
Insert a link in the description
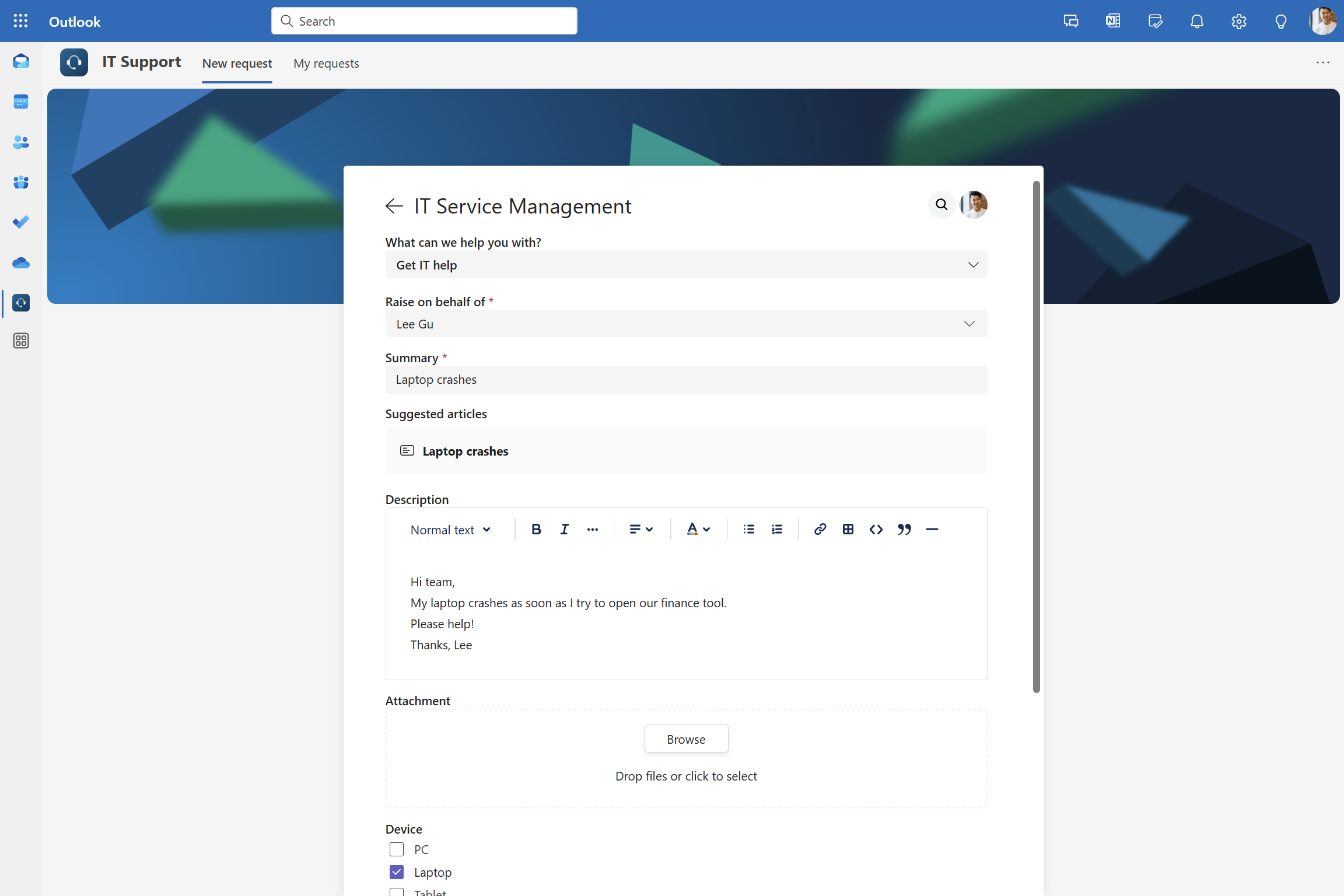pyautogui.click(x=820, y=529)
